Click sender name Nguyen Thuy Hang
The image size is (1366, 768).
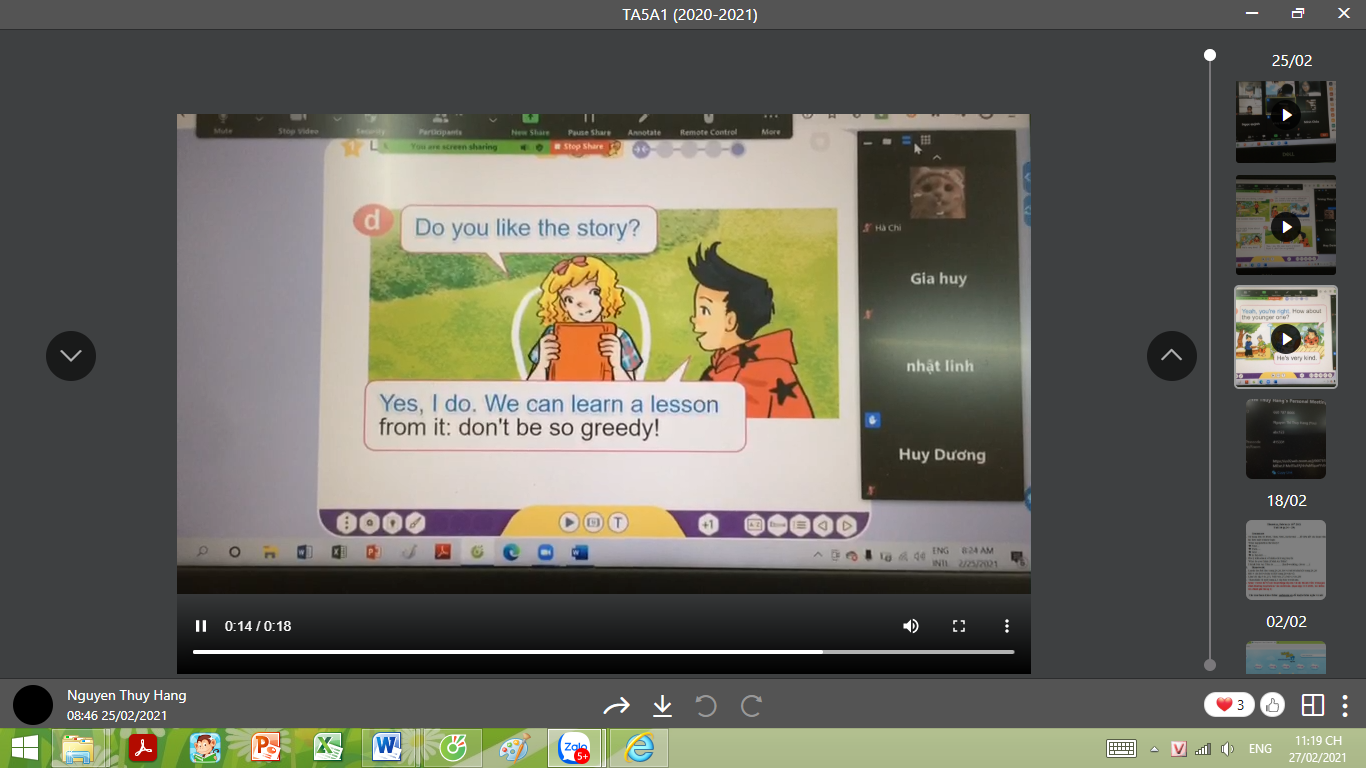click(127, 695)
